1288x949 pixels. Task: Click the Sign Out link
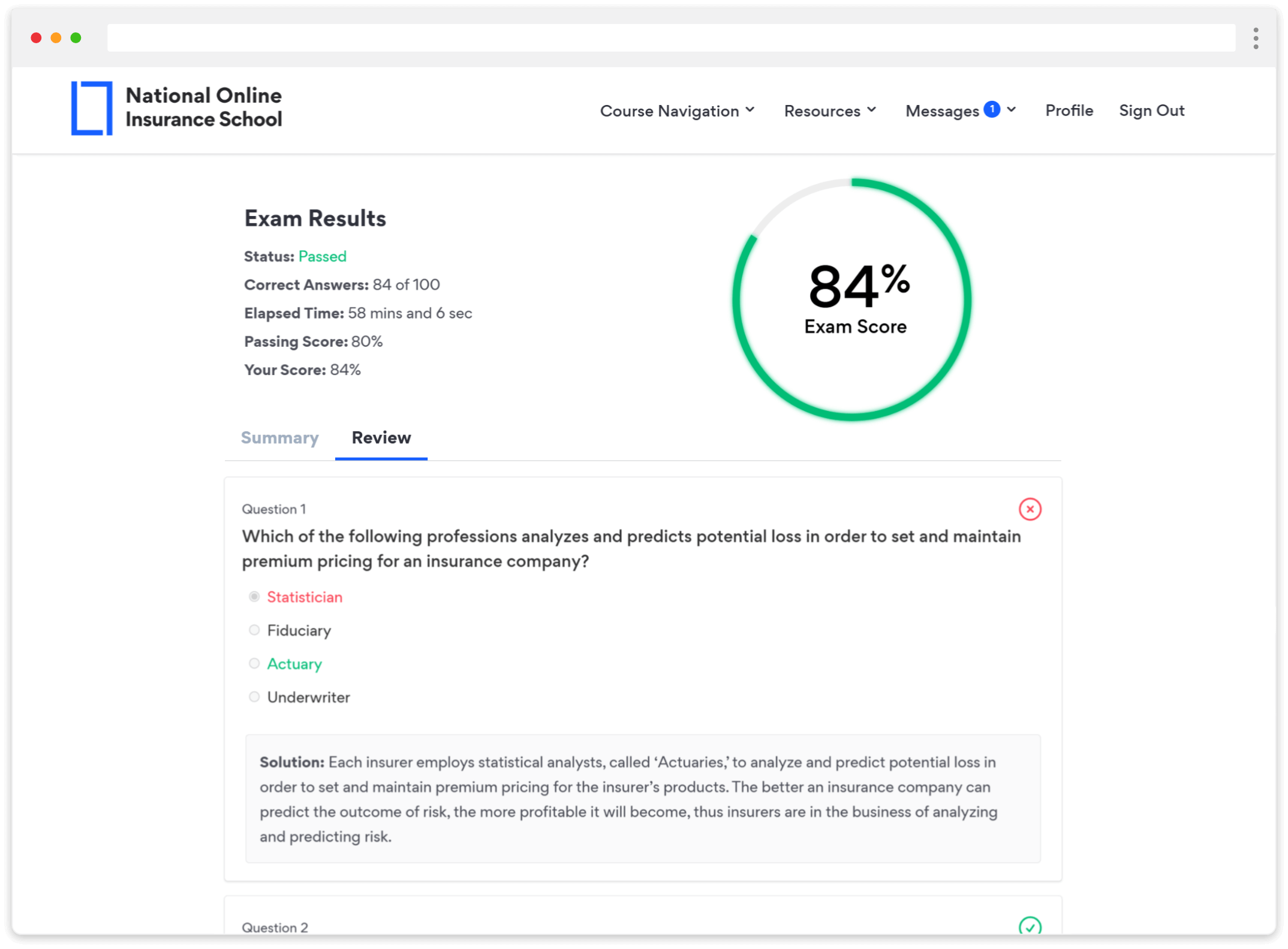click(x=1151, y=111)
